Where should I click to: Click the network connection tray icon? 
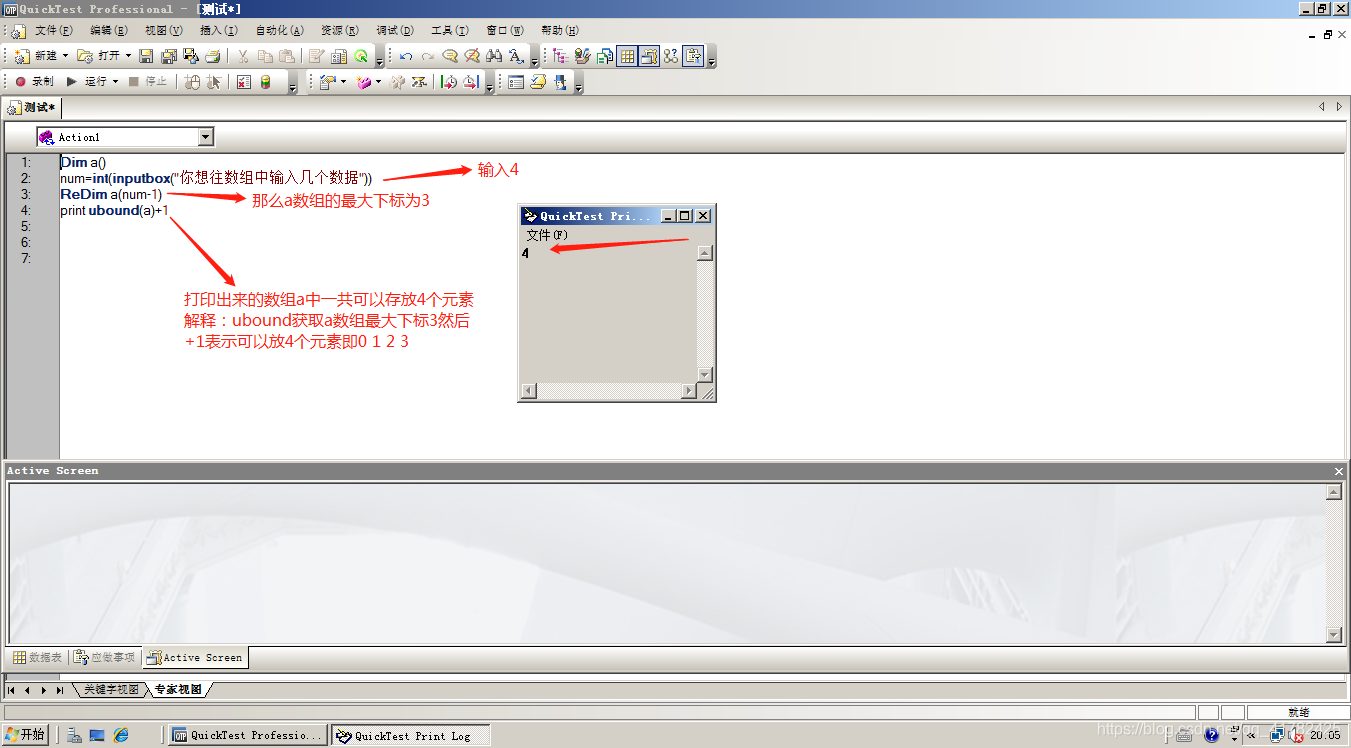[1277, 736]
